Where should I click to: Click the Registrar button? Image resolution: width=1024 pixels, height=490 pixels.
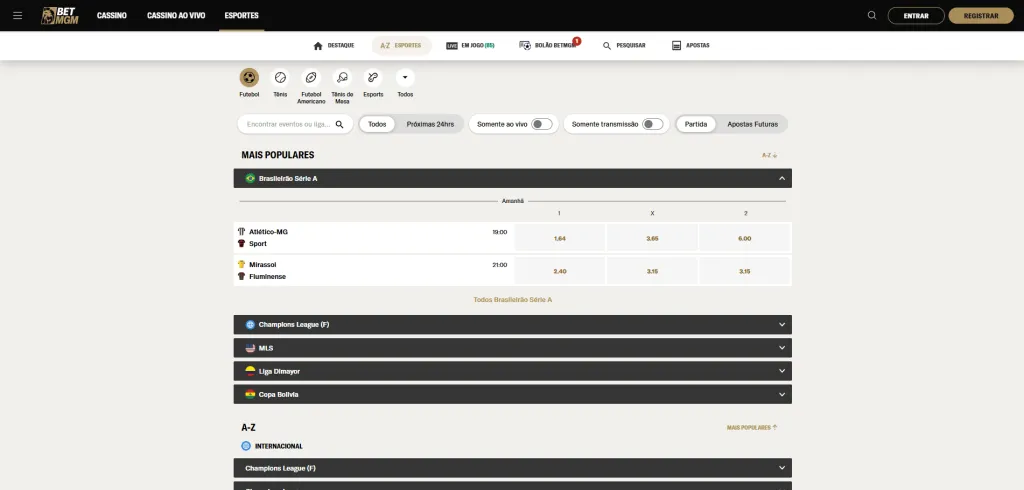(x=981, y=16)
